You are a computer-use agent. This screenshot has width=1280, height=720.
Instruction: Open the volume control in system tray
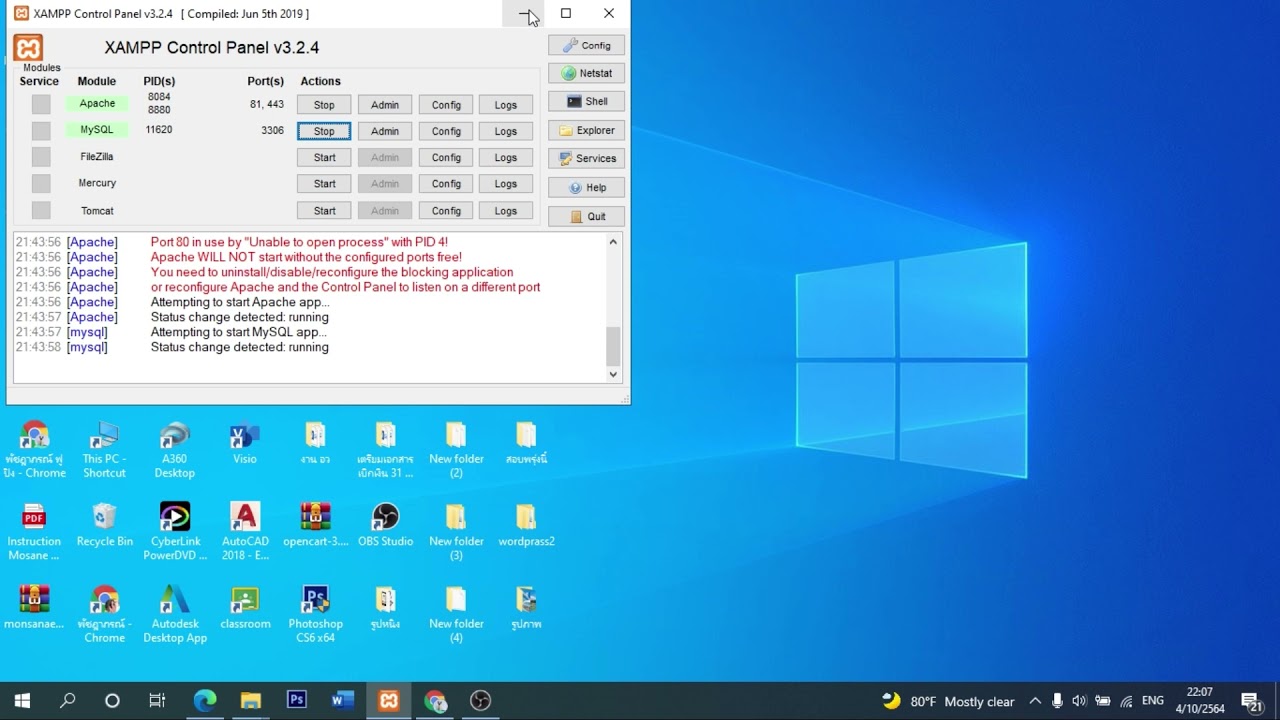point(1079,701)
